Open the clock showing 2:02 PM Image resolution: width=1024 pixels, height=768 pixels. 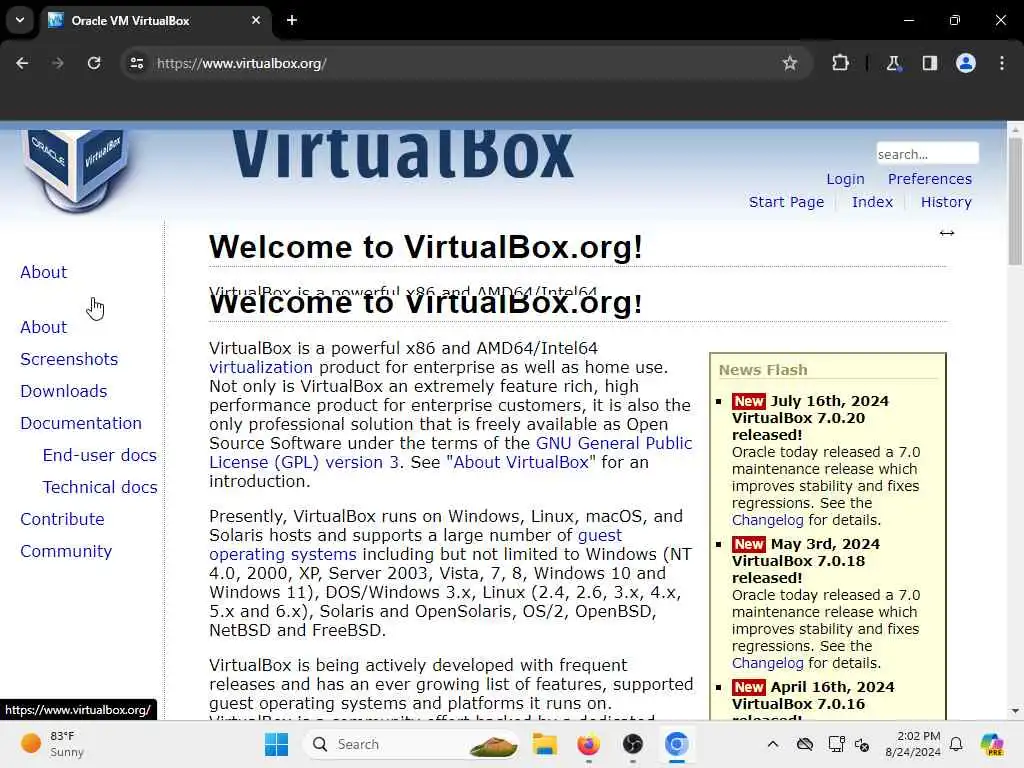click(x=912, y=744)
